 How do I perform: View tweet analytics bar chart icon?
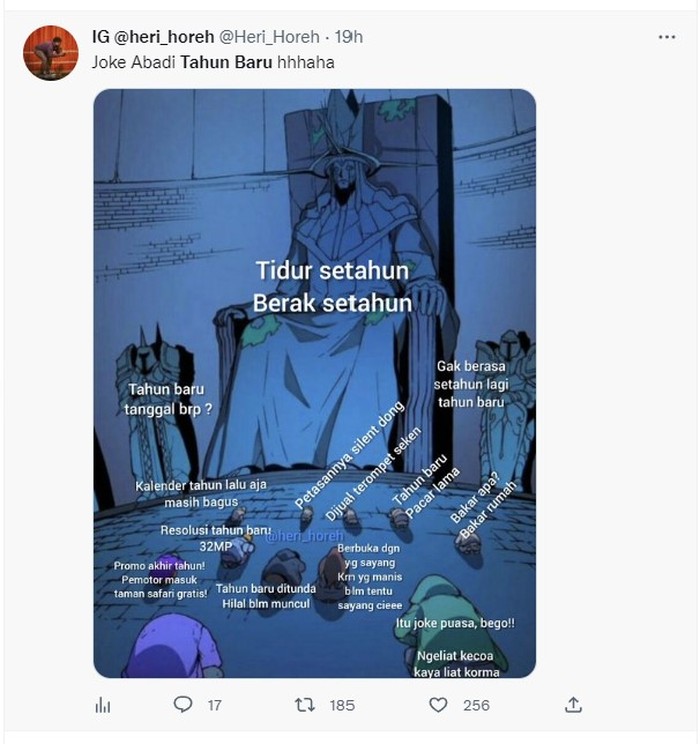(103, 705)
